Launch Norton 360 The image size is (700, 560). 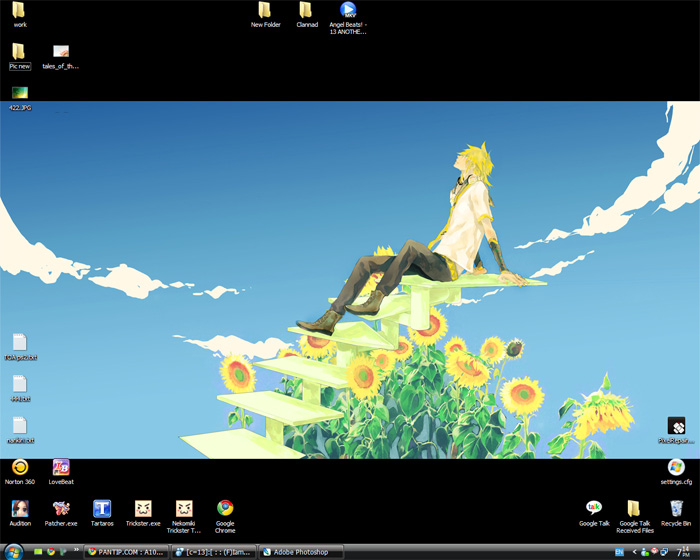[20, 472]
